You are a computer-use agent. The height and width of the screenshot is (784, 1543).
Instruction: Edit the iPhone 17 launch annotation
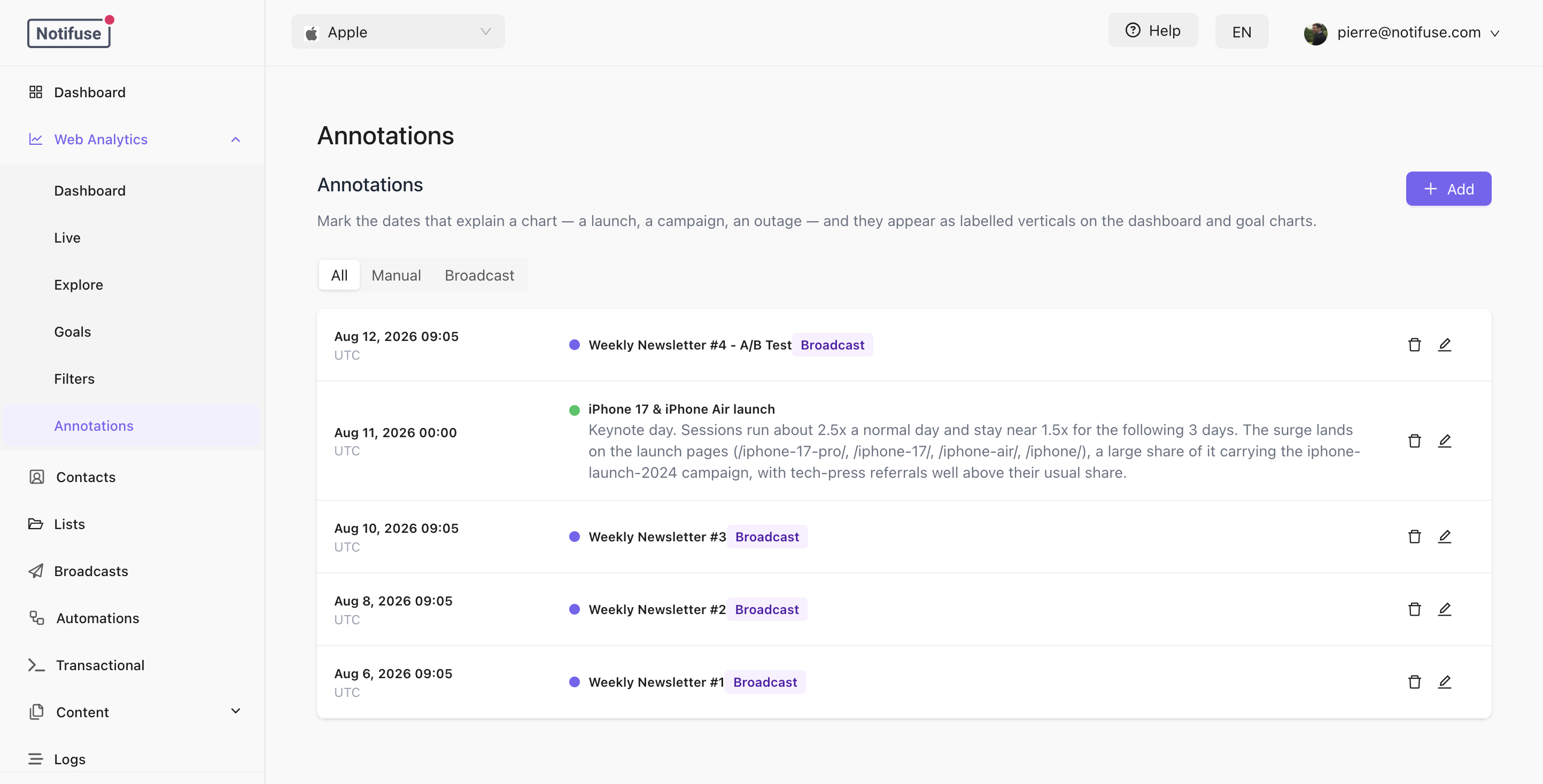[x=1444, y=441]
